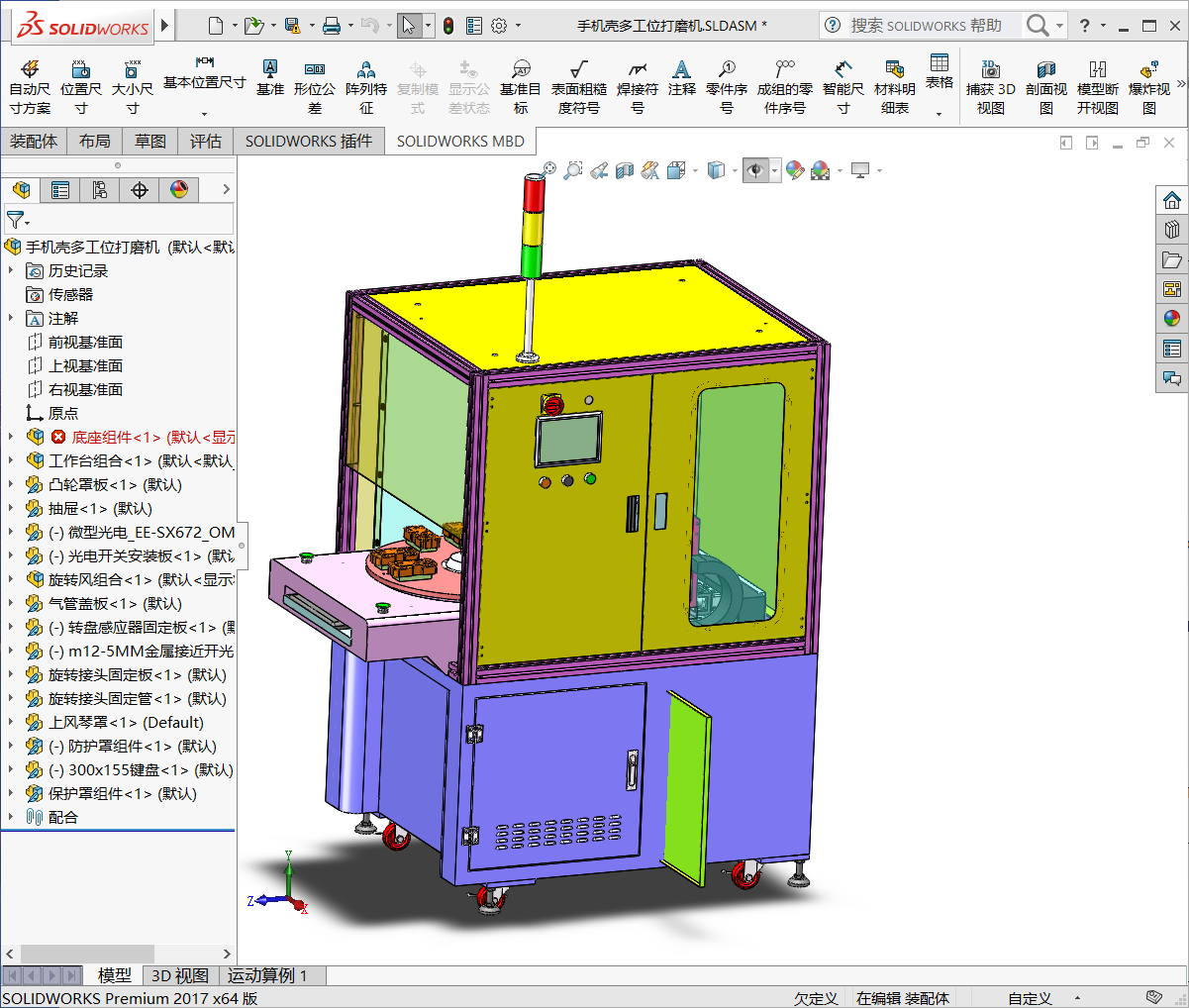Expand 抽屉<1> tree node
The image size is (1189, 1008).
11,508
